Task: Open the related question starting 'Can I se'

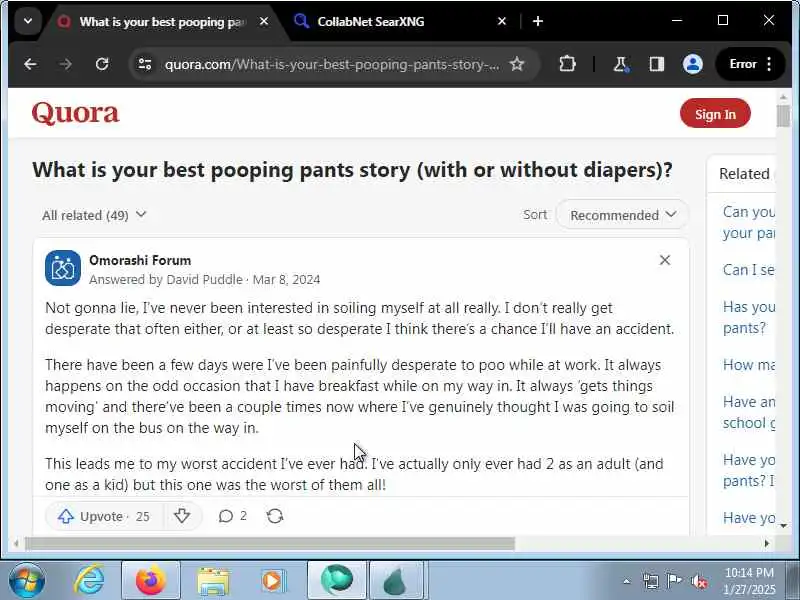Action: 748,270
